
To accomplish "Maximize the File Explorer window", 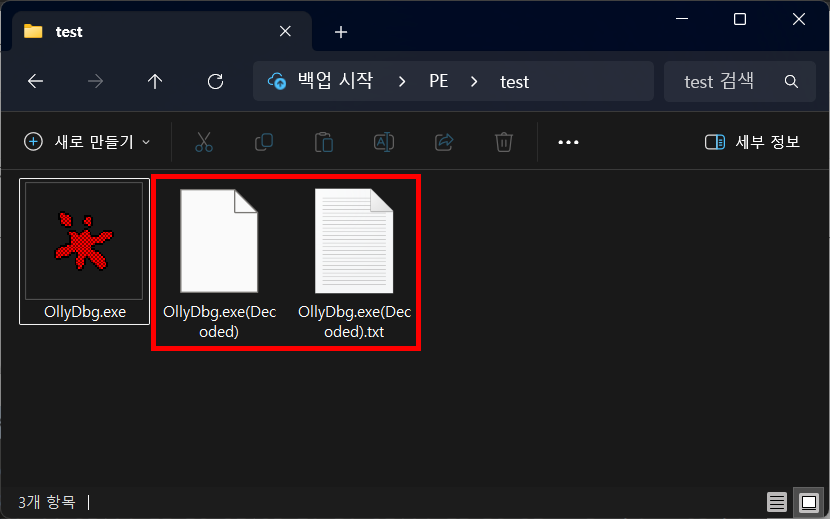I will click(x=740, y=19).
